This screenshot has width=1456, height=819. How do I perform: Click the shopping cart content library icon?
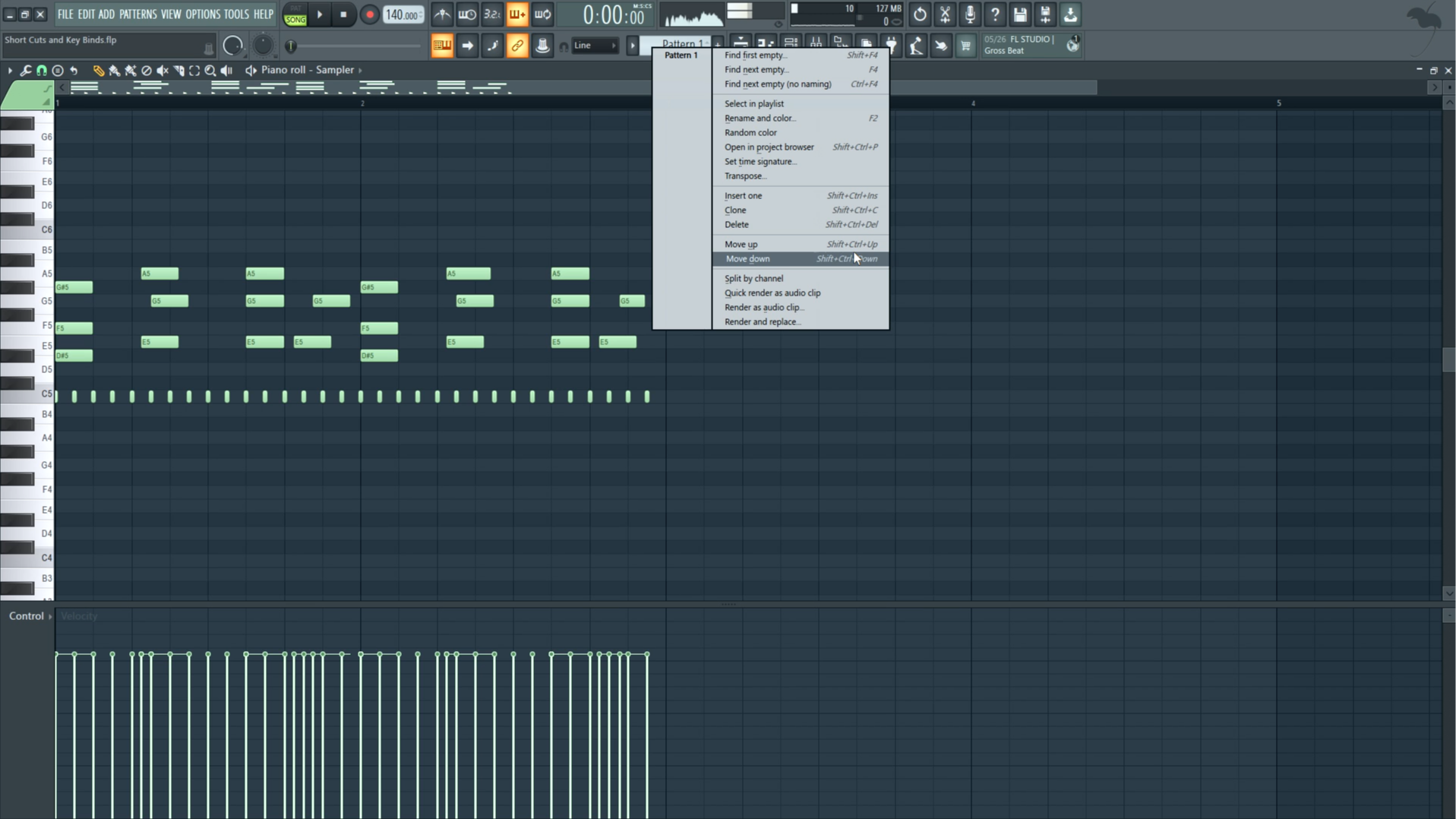[965, 46]
